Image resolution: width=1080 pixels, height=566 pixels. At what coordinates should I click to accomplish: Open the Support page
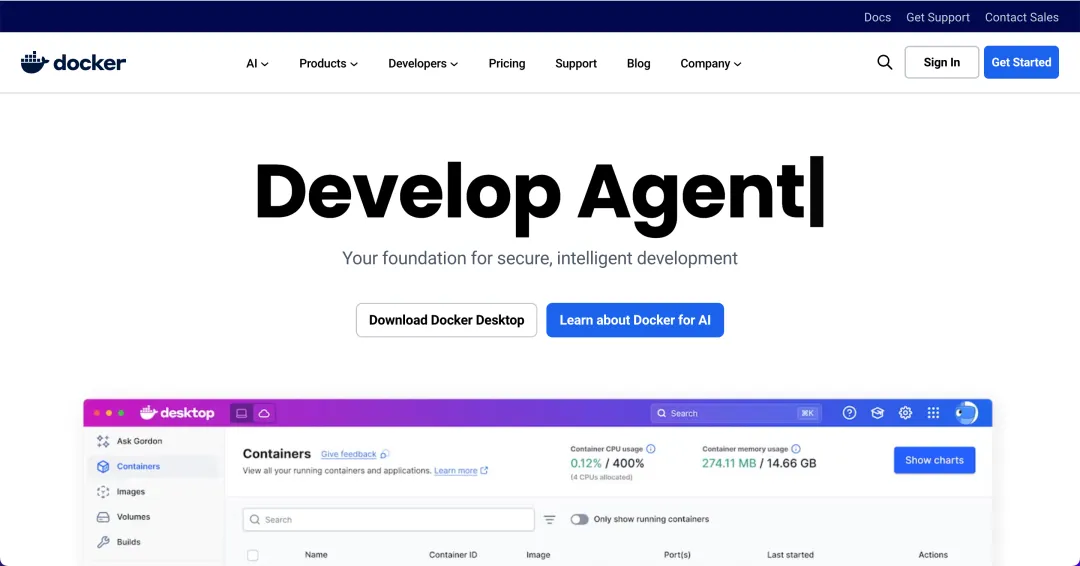(576, 63)
